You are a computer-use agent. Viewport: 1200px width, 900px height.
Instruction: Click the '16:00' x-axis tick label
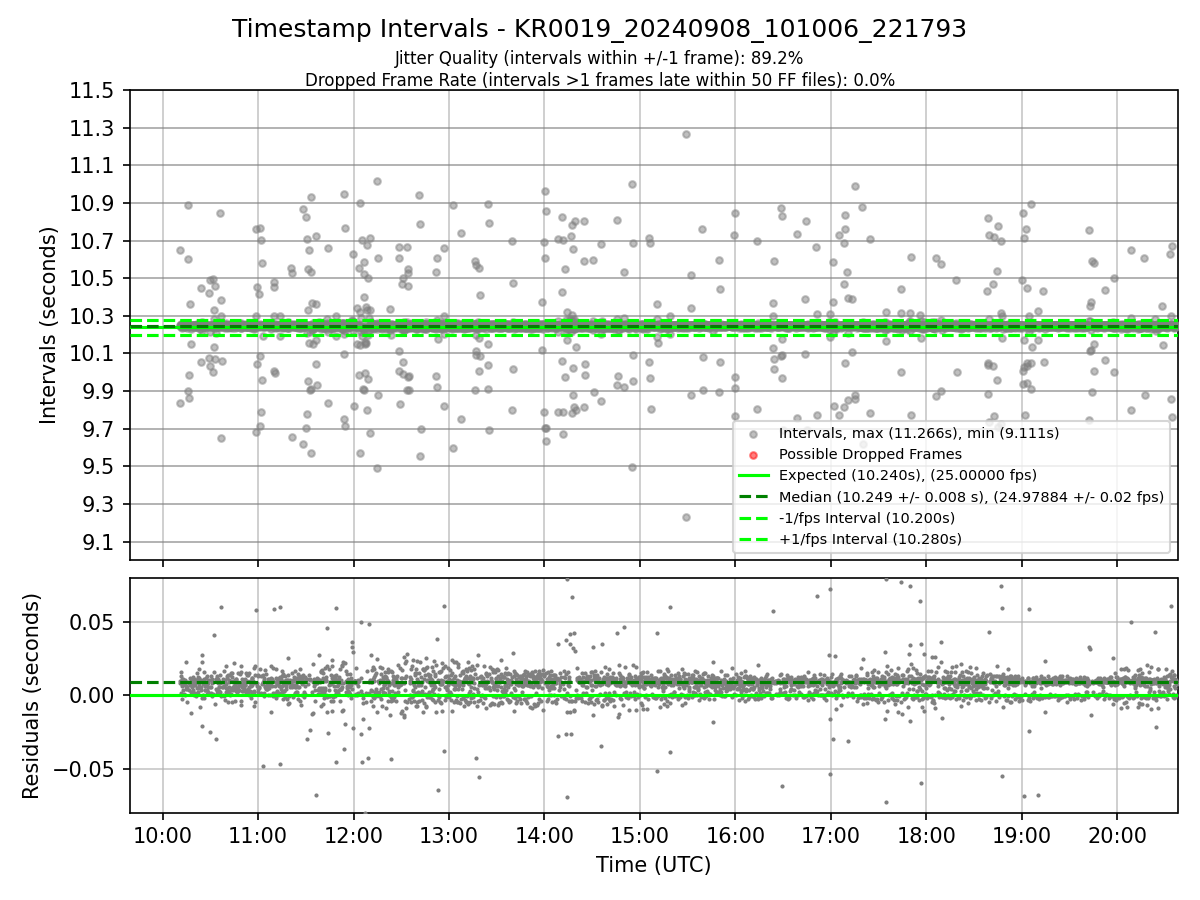(x=735, y=835)
